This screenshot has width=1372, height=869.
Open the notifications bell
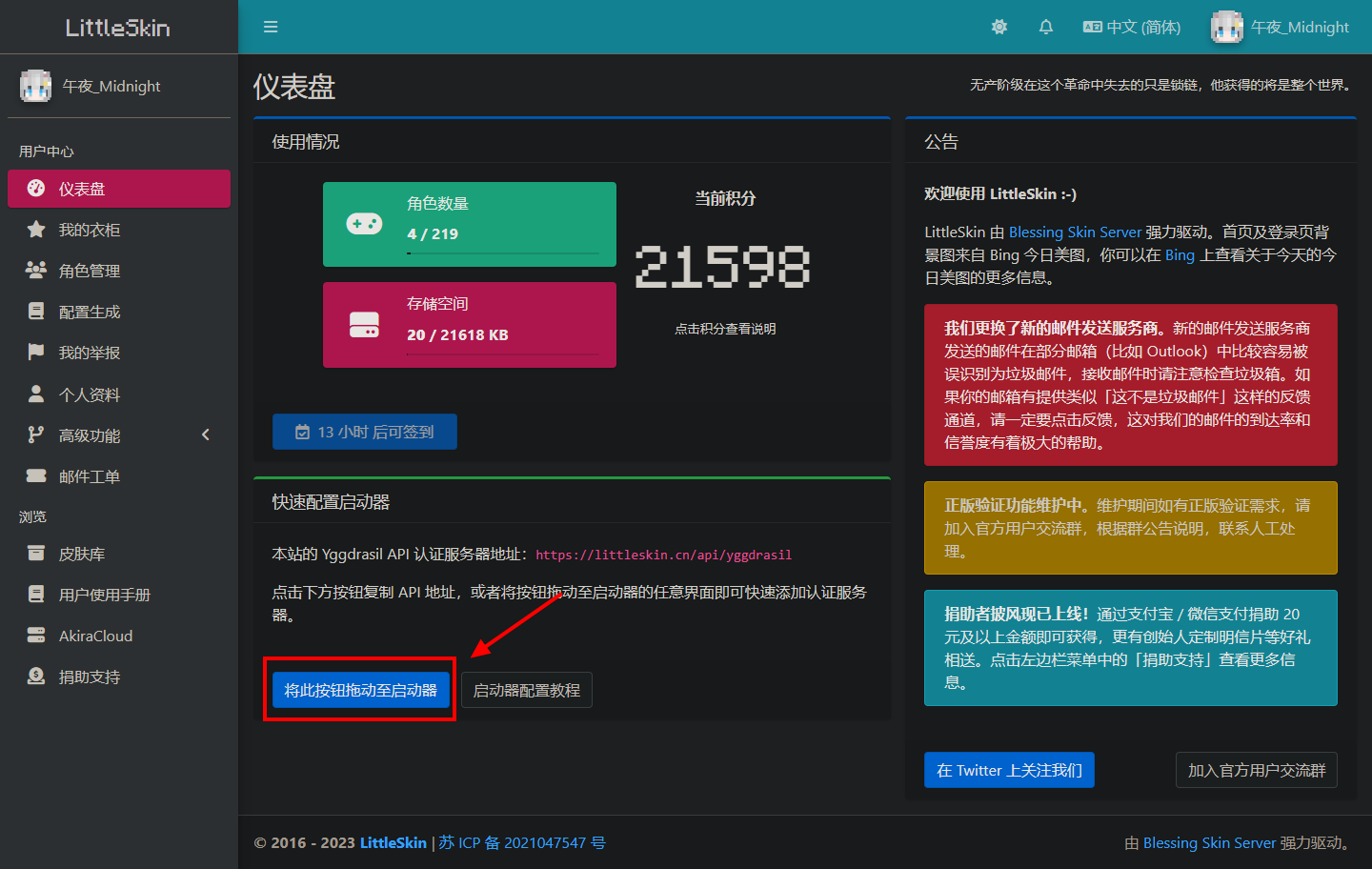pos(1046,27)
